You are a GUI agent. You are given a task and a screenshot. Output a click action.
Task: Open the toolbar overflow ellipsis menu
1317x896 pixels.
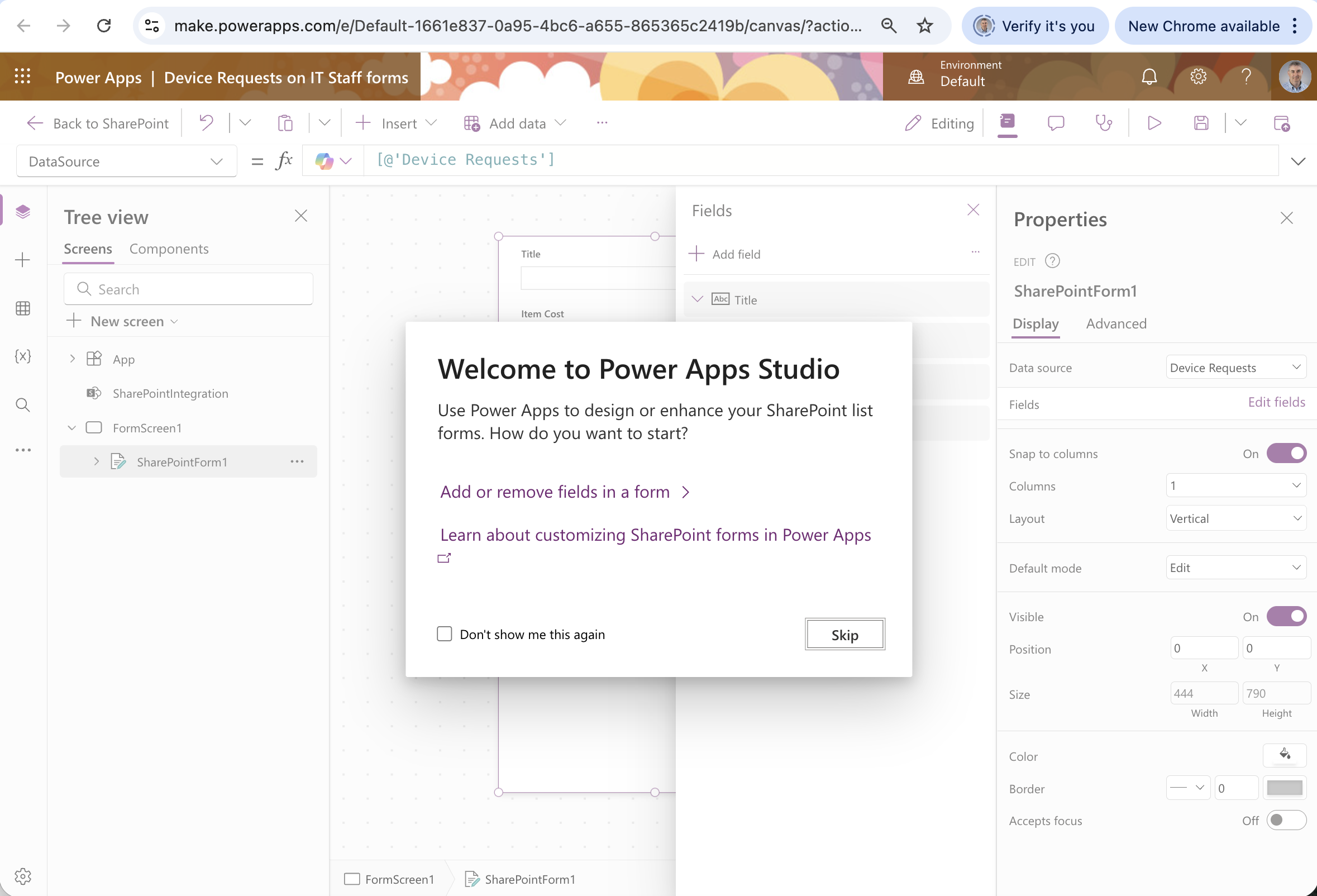tap(602, 123)
